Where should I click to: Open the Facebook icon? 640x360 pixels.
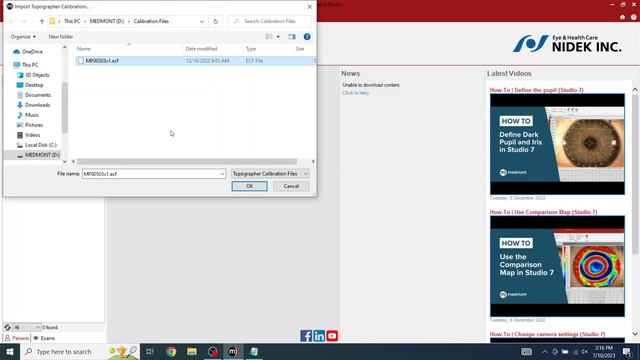pos(306,336)
